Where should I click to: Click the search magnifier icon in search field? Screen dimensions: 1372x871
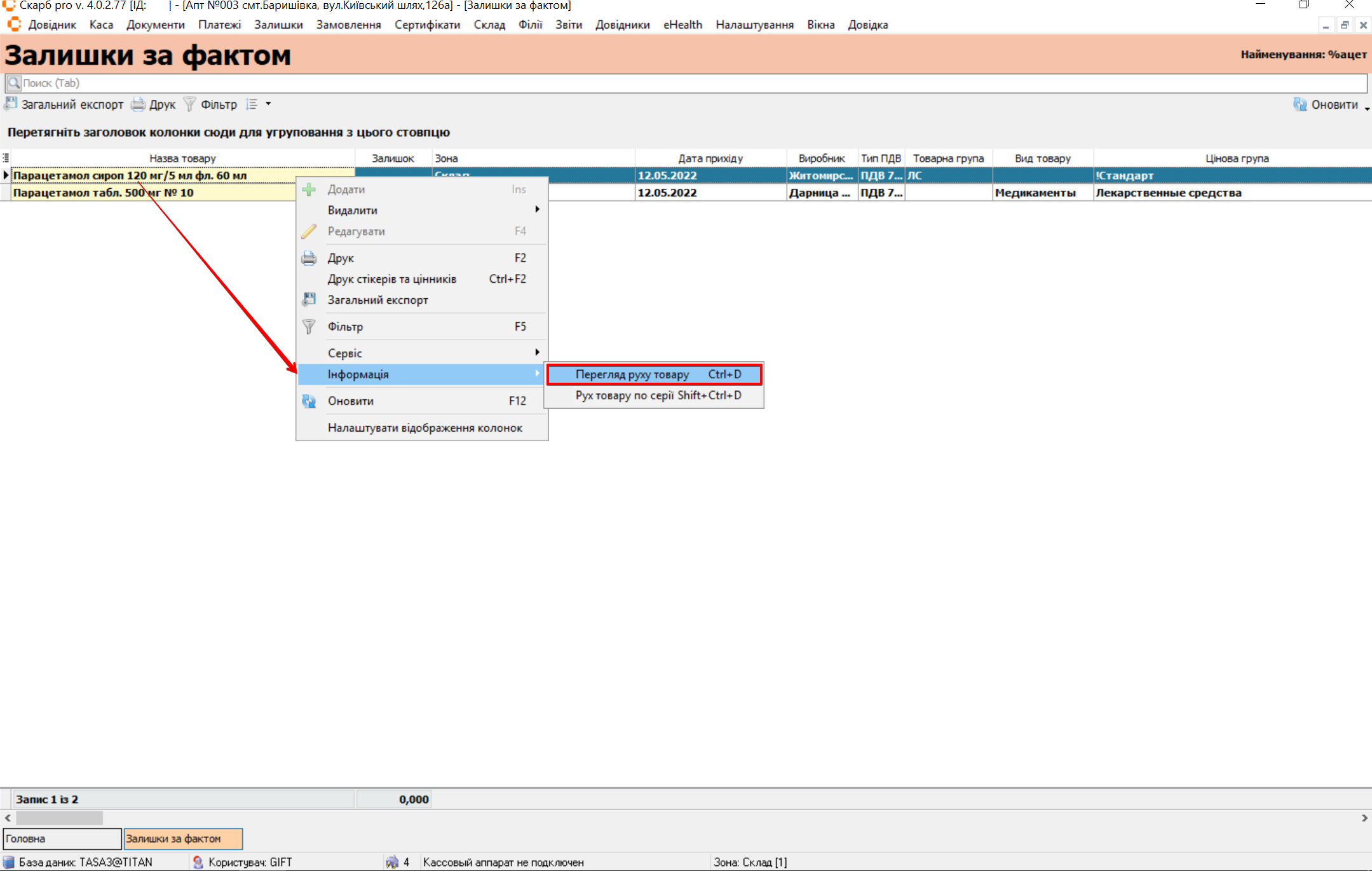[x=14, y=83]
